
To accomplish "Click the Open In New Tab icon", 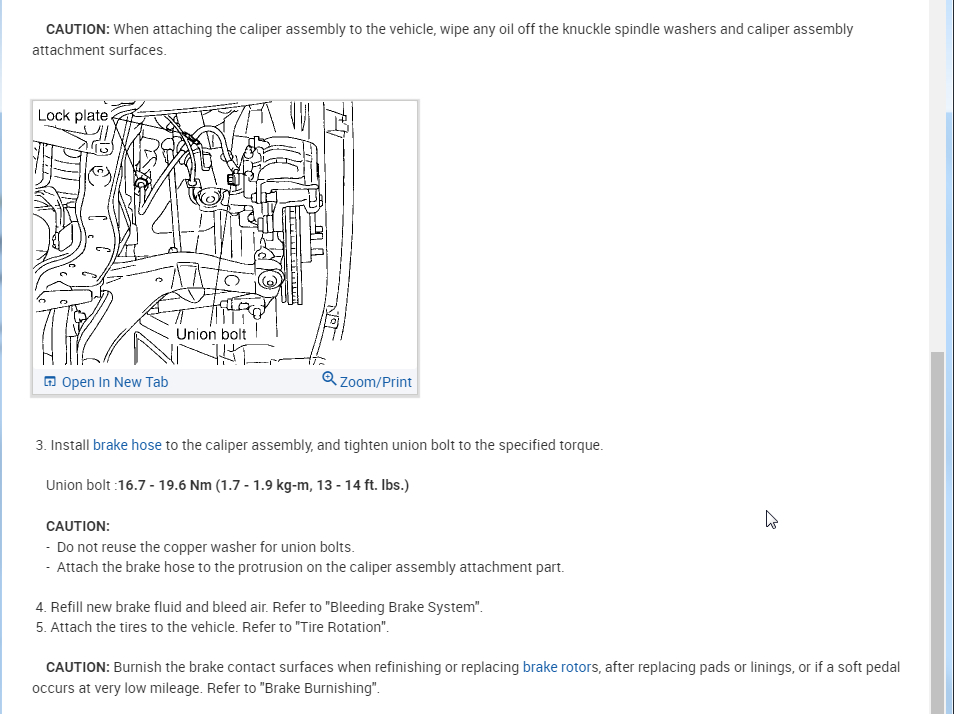I will coord(50,381).
